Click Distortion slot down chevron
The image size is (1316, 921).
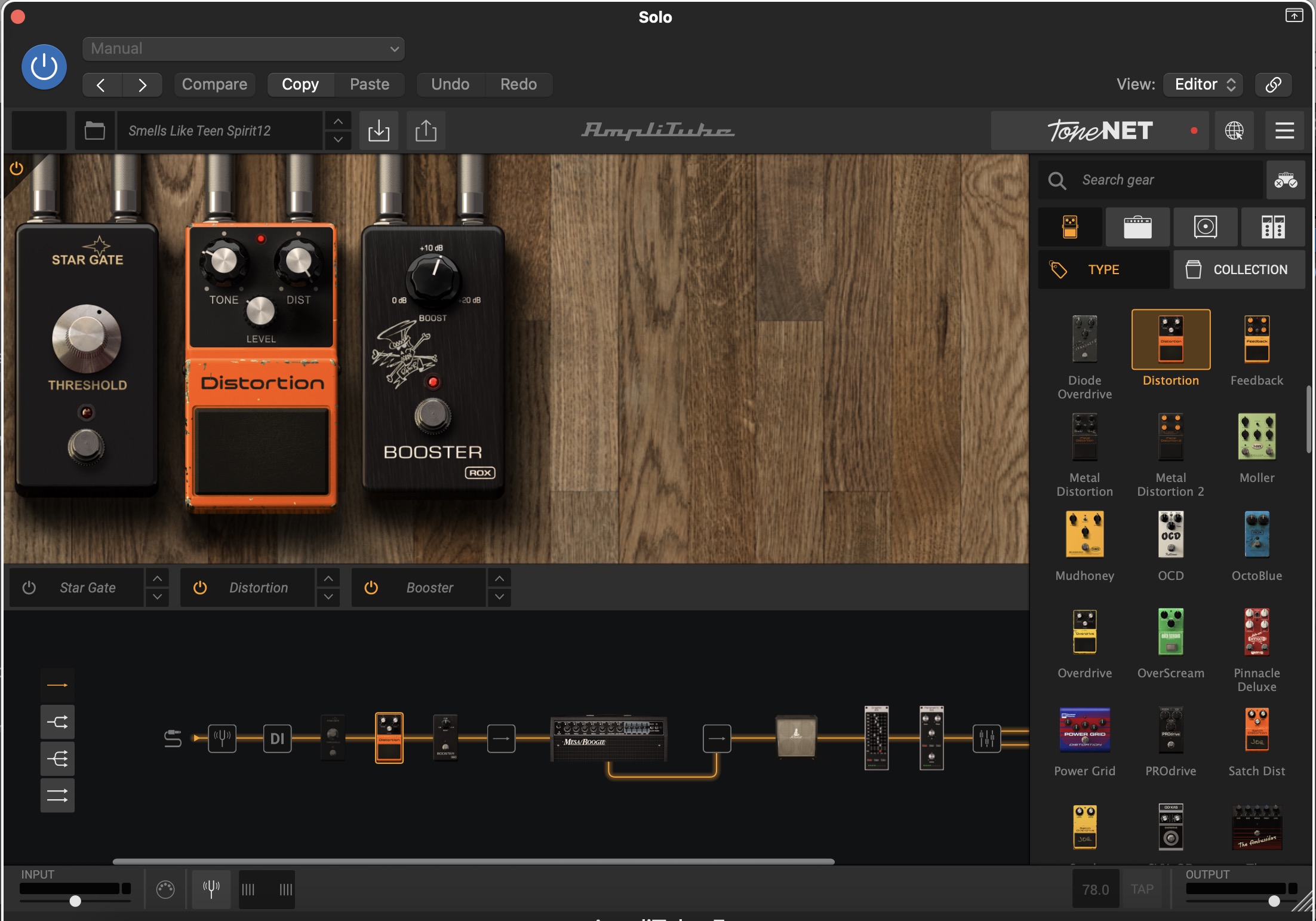click(328, 597)
